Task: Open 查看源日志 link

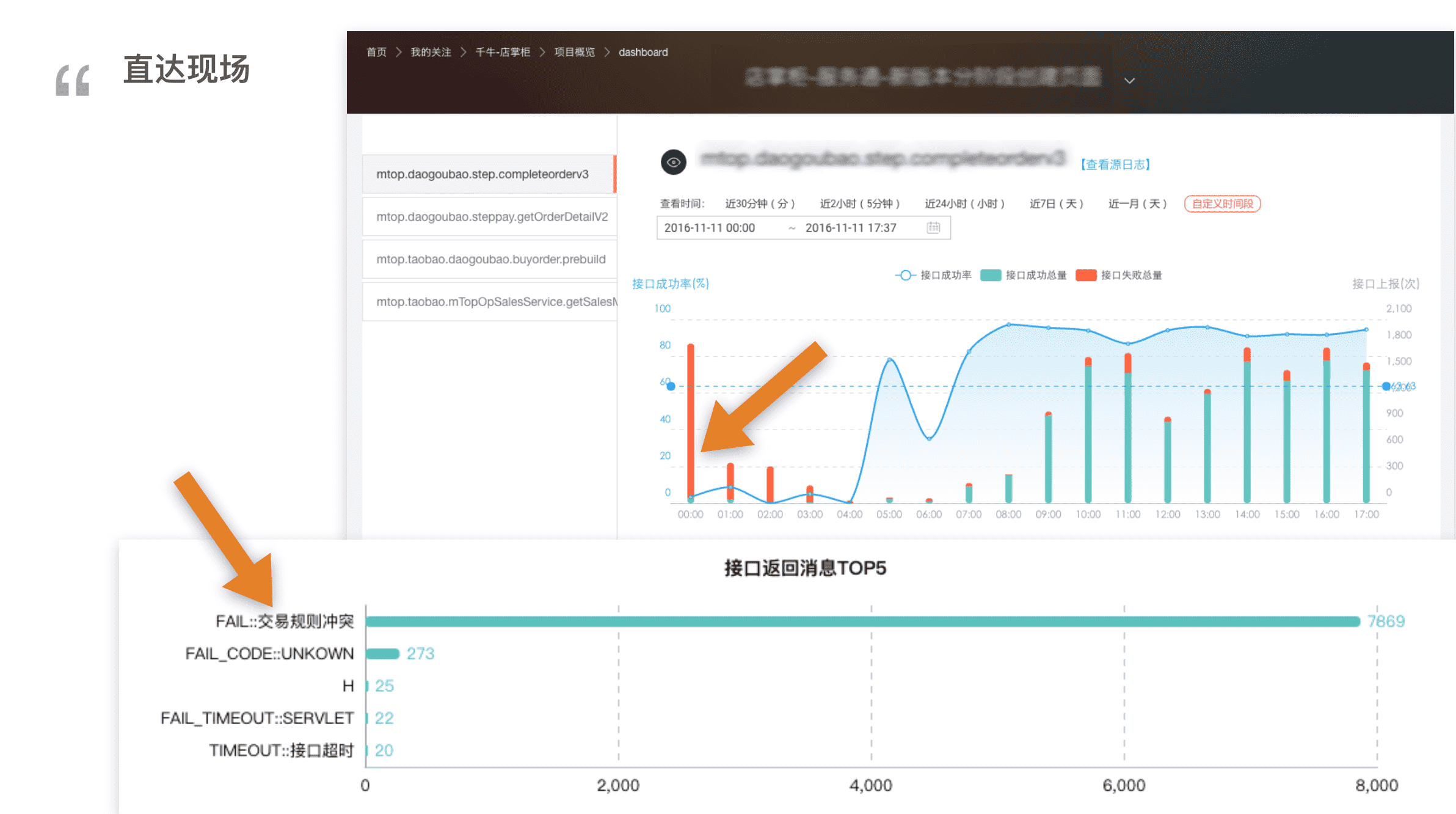Action: [x=1115, y=164]
